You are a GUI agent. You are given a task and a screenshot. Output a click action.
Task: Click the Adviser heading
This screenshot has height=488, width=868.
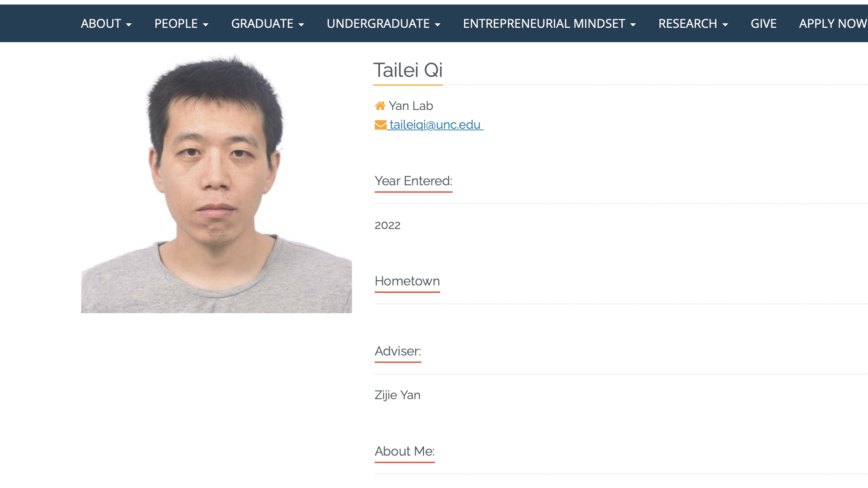pyautogui.click(x=398, y=351)
